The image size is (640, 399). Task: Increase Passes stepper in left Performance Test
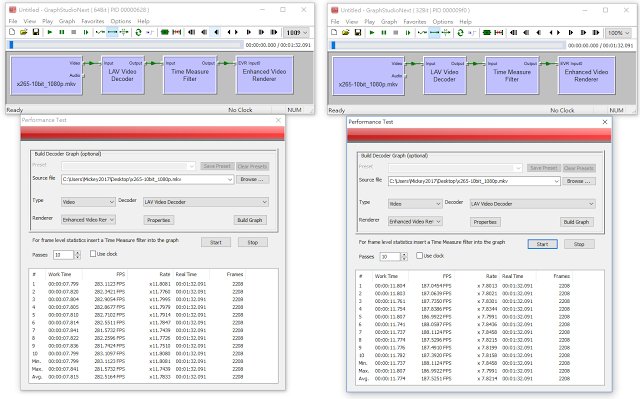click(78, 253)
